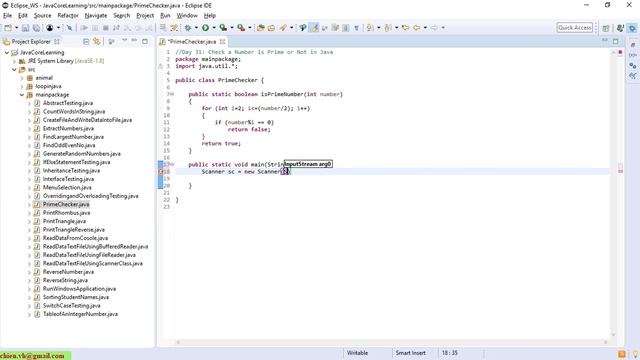
Task: Click the red overview ruler error marker
Action: 620,52
